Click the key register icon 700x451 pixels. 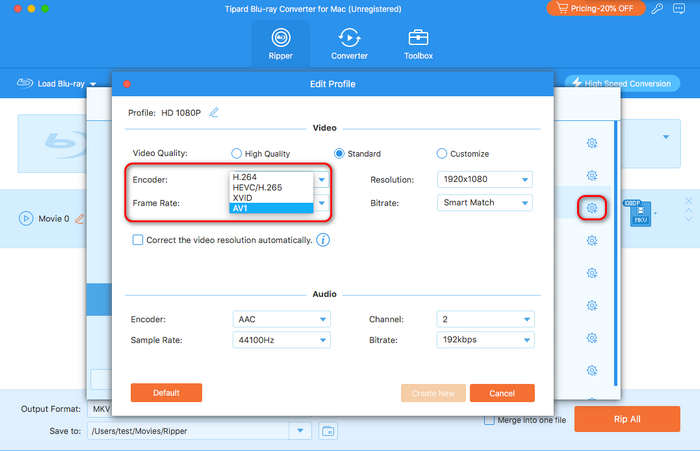point(657,8)
